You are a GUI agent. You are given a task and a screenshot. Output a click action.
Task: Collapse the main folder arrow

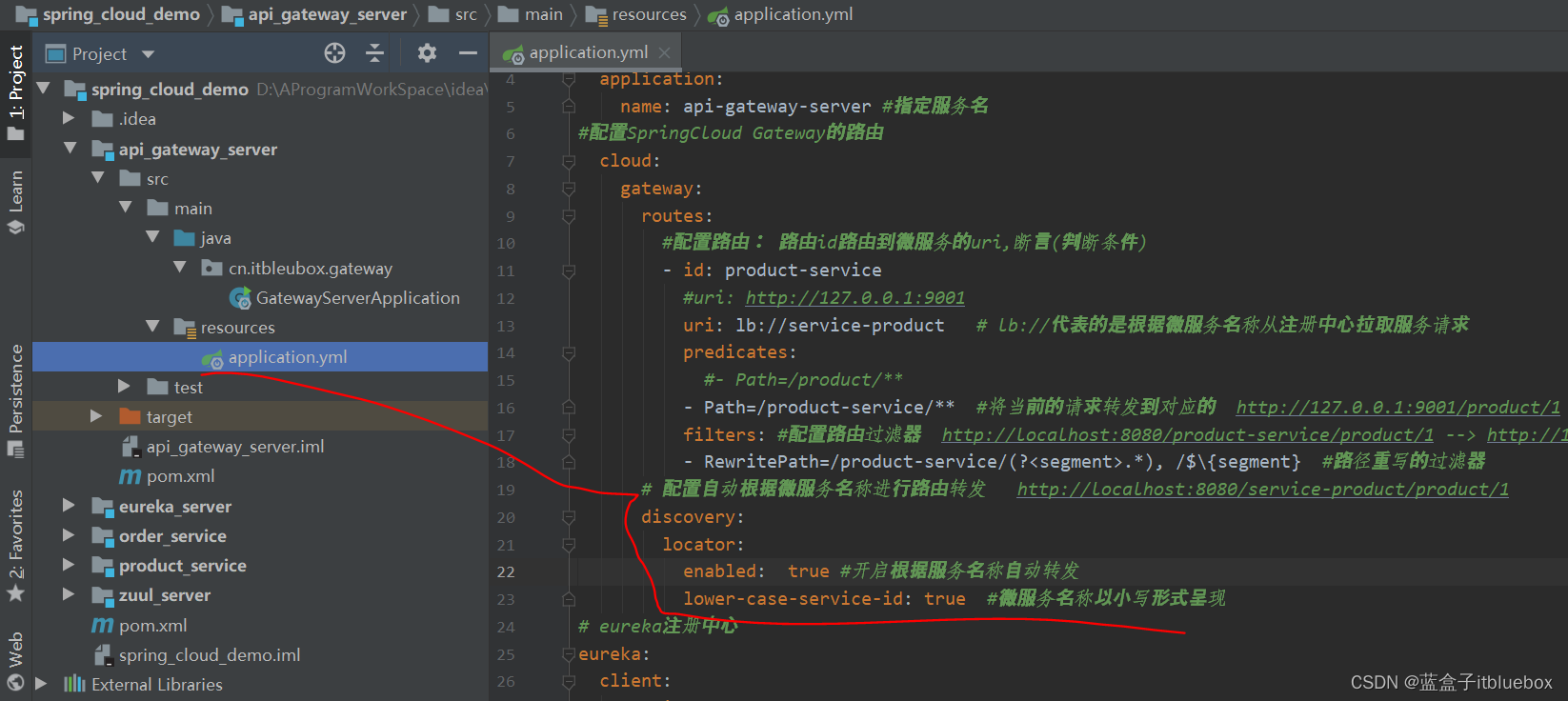125,208
